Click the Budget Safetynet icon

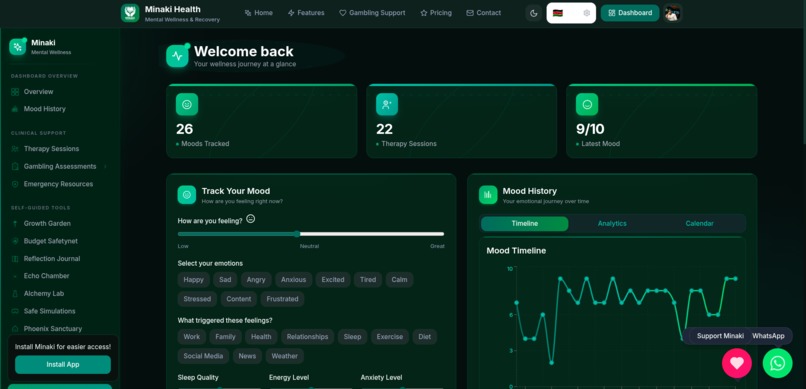[x=15, y=241]
